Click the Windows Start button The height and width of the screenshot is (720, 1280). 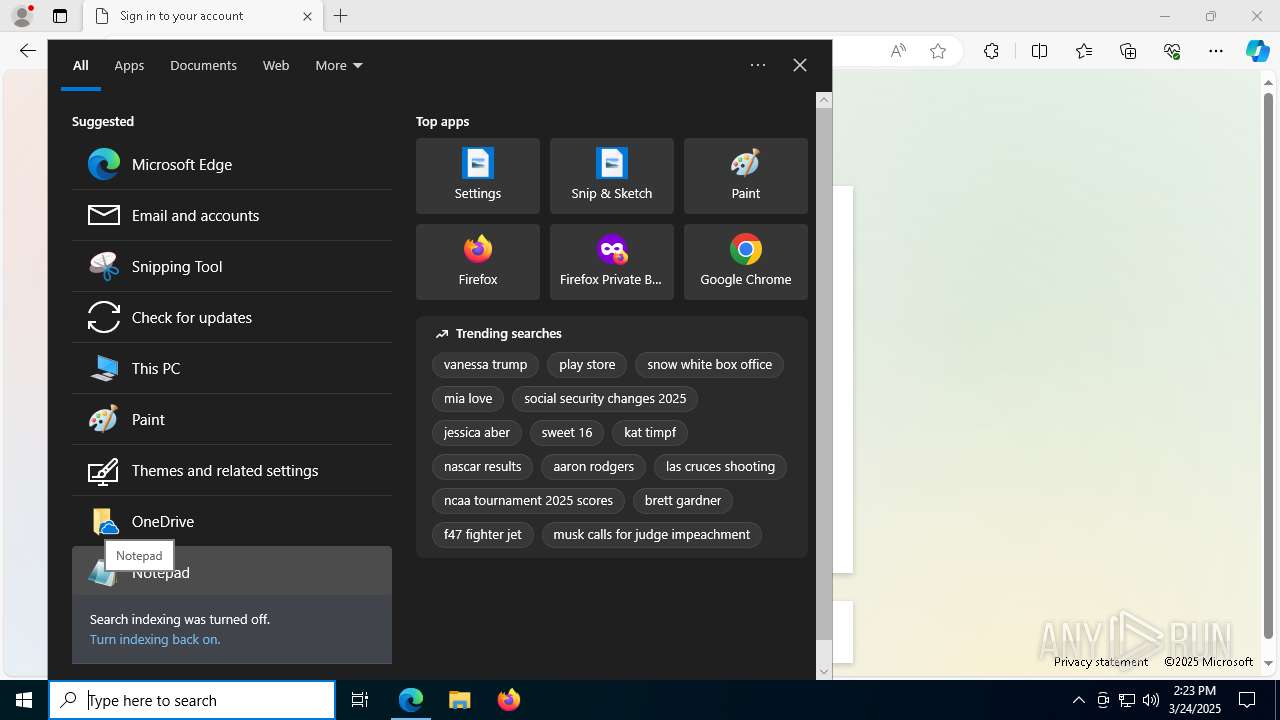coord(24,700)
